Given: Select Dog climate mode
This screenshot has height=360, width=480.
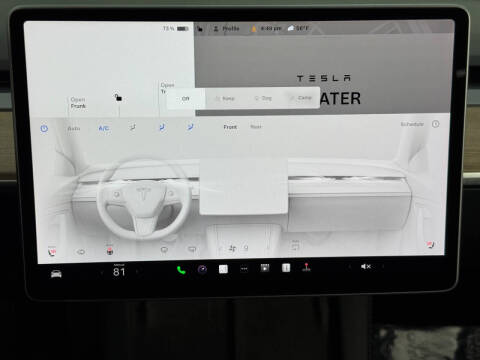Looking at the screenshot, I should point(263,98).
